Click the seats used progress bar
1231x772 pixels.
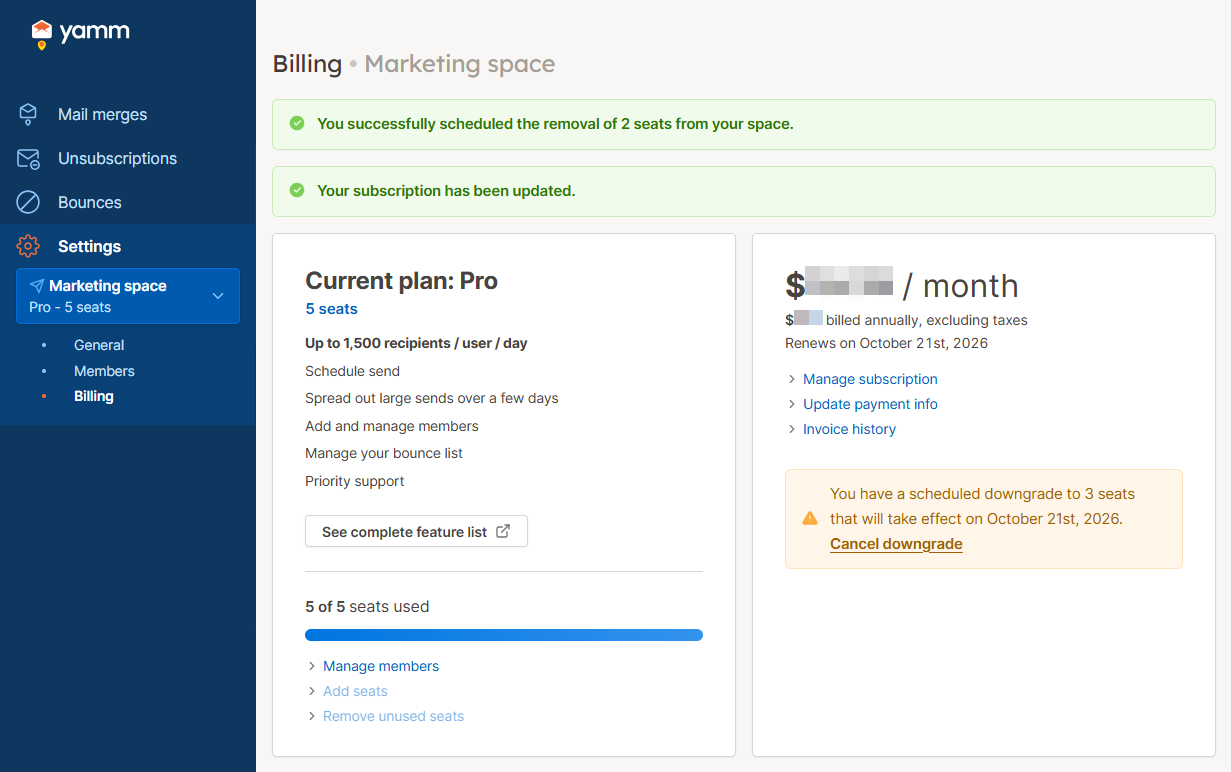[503, 635]
